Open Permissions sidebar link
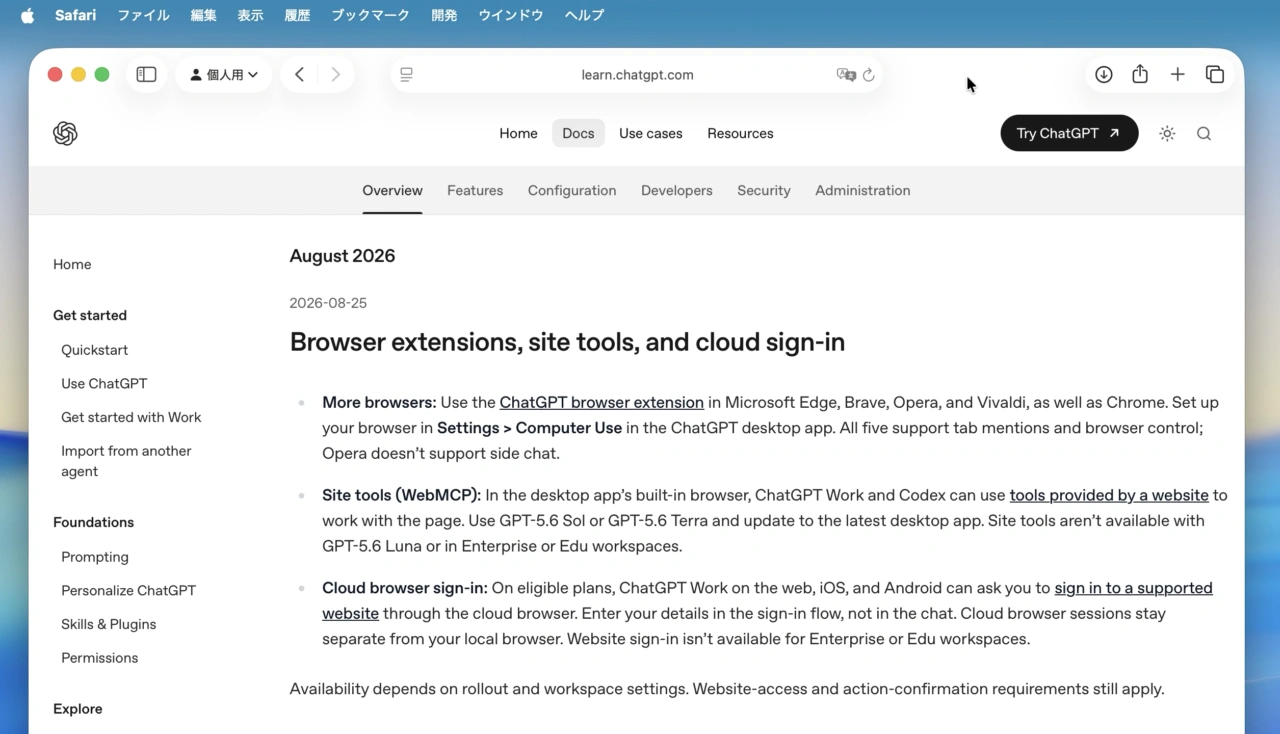1280x734 pixels. (x=99, y=658)
